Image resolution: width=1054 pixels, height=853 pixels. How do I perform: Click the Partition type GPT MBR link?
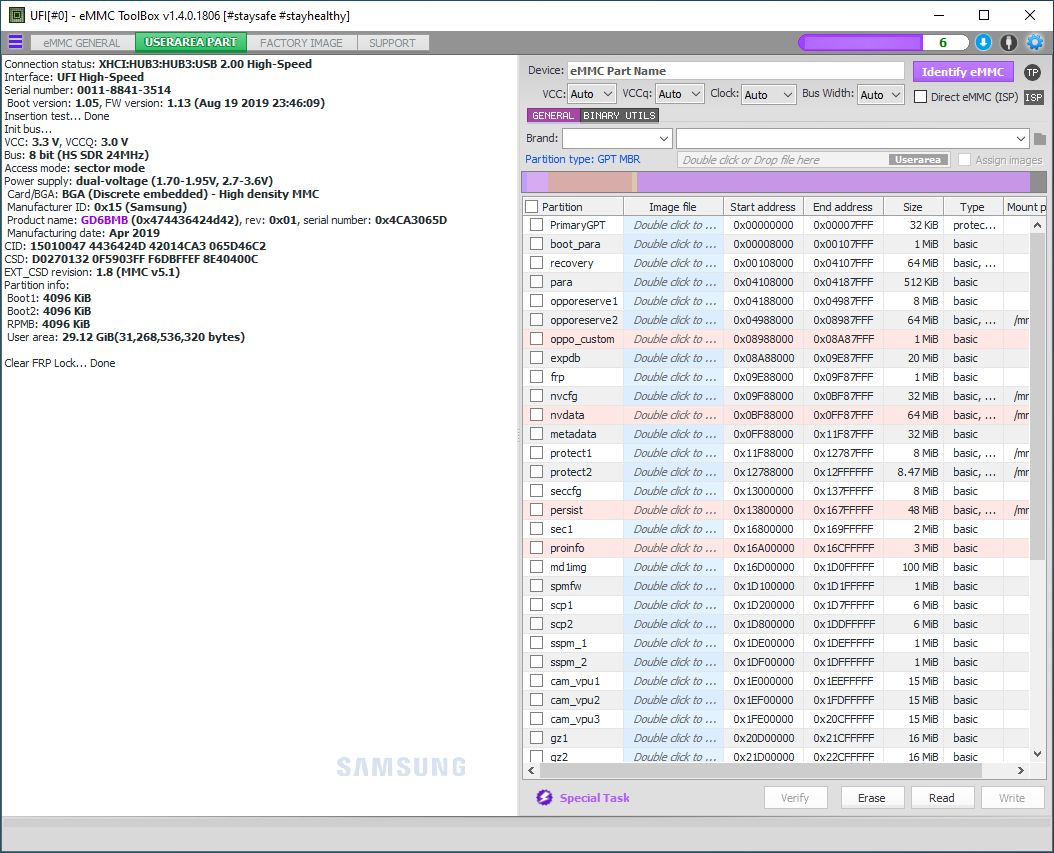tap(582, 159)
